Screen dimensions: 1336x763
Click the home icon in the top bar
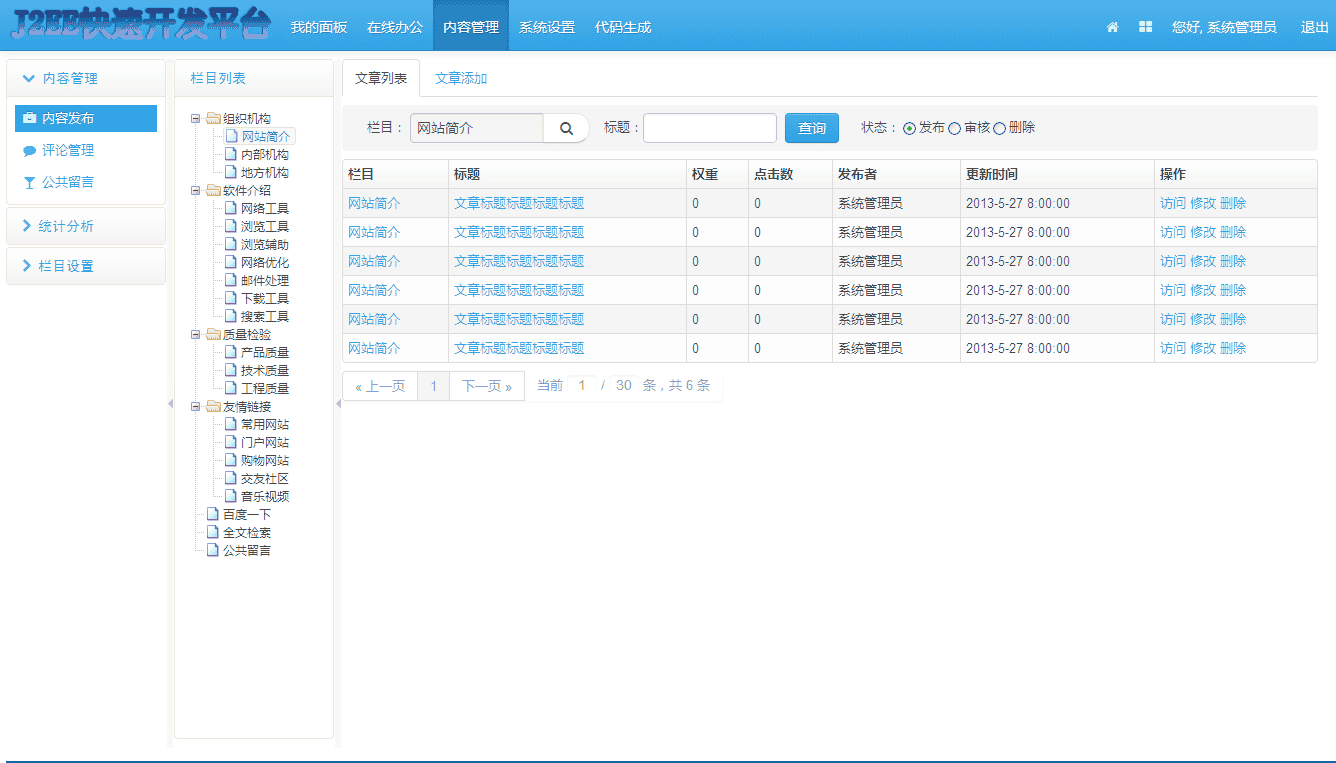point(1112,27)
